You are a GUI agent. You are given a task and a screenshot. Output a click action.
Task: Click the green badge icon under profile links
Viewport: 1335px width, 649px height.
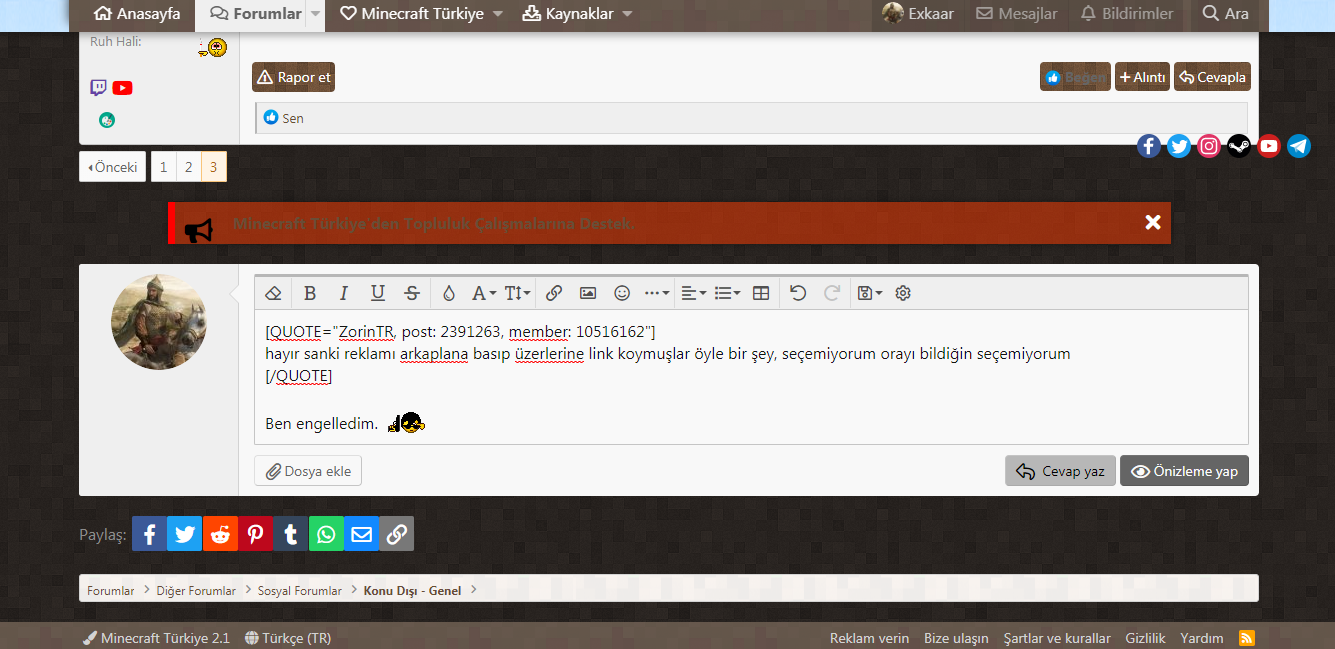[107, 120]
